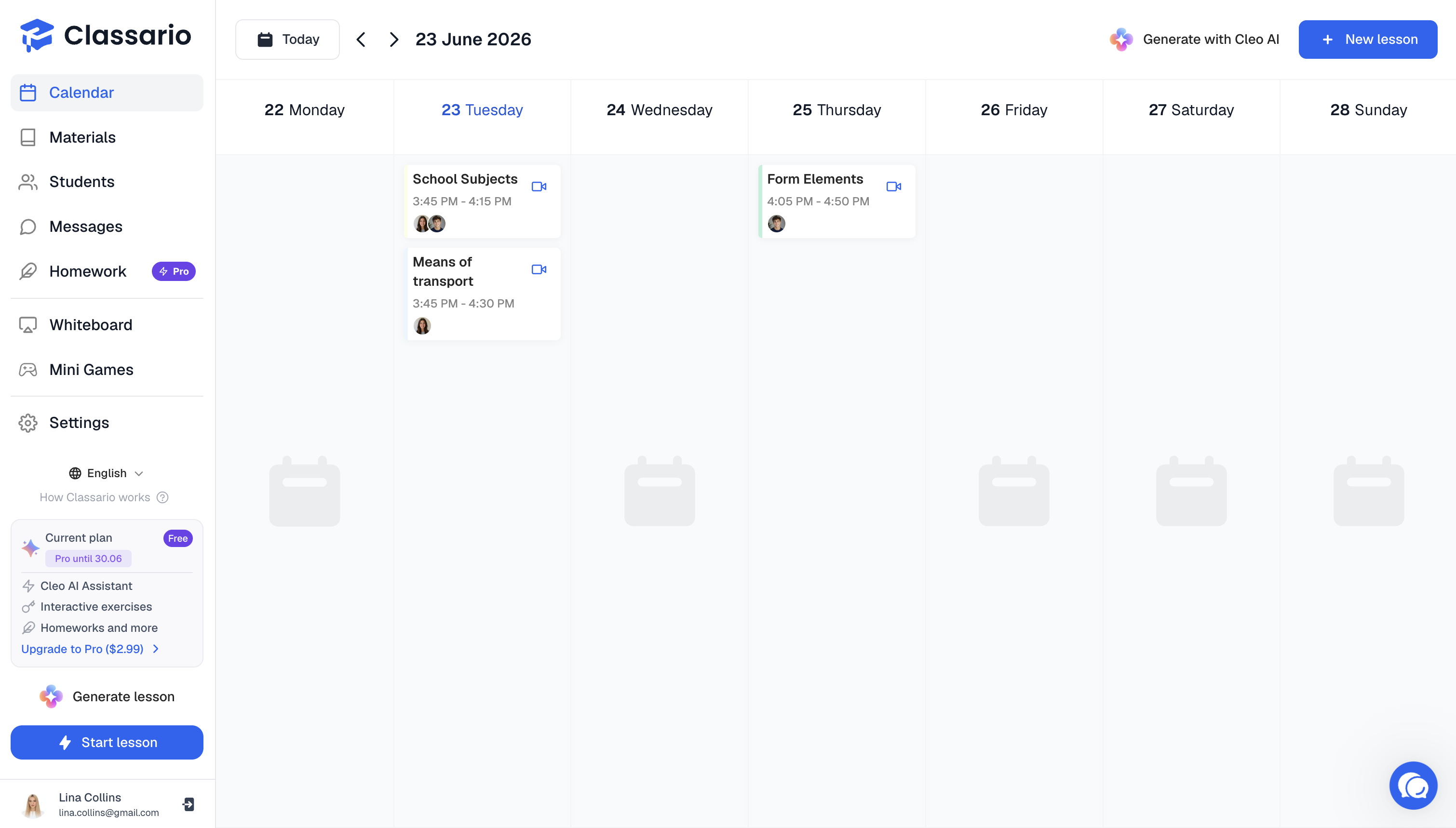Click Generate lesson in sidebar

(107, 696)
